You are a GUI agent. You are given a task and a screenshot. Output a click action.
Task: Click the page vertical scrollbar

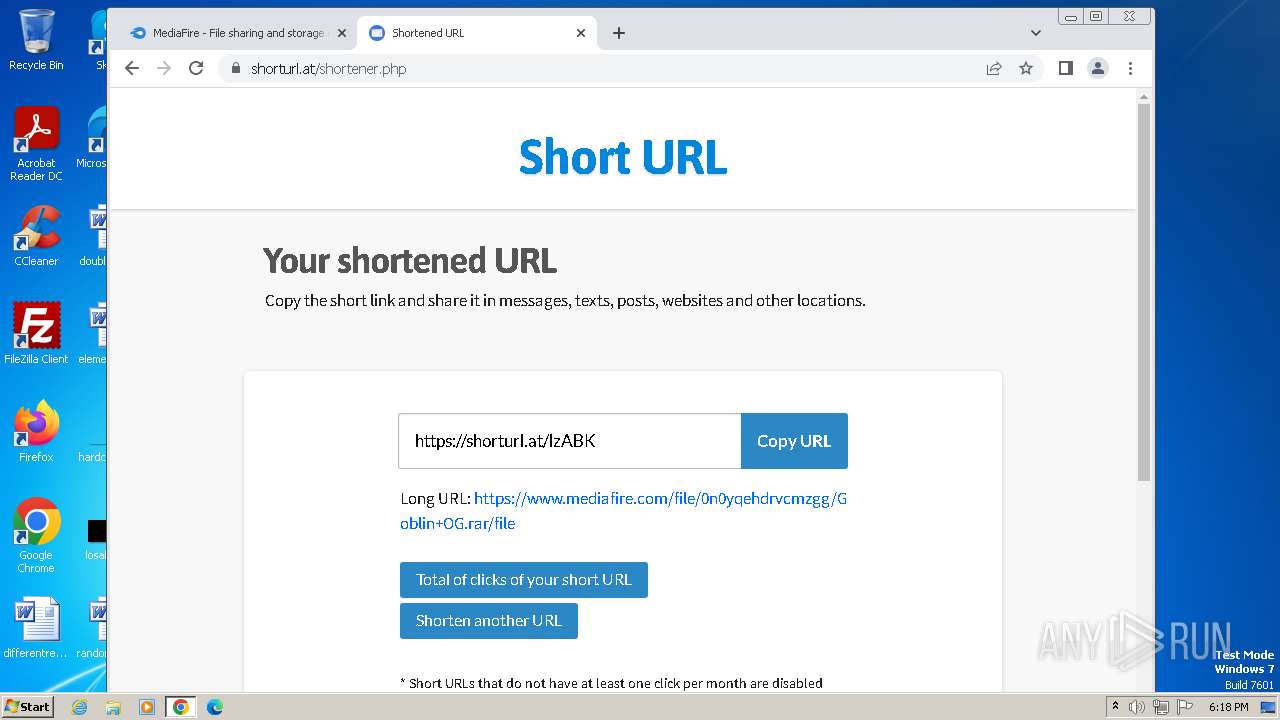1144,290
